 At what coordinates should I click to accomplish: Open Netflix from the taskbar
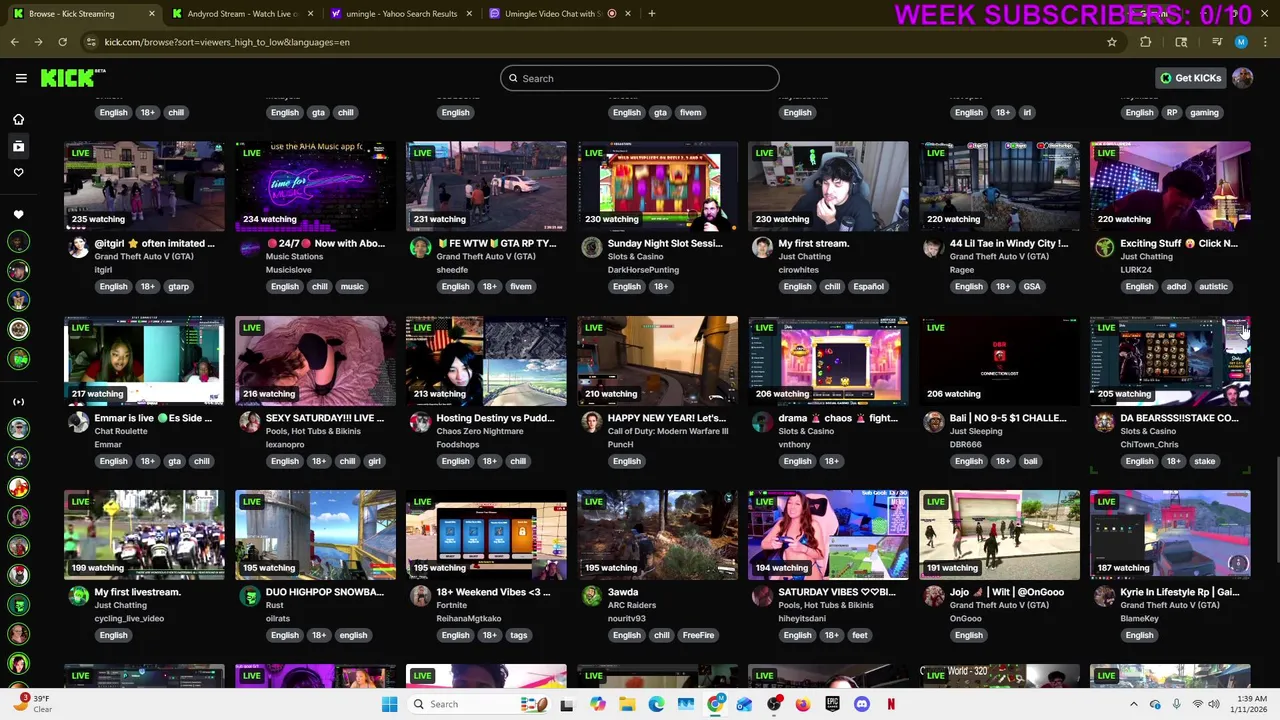891,704
